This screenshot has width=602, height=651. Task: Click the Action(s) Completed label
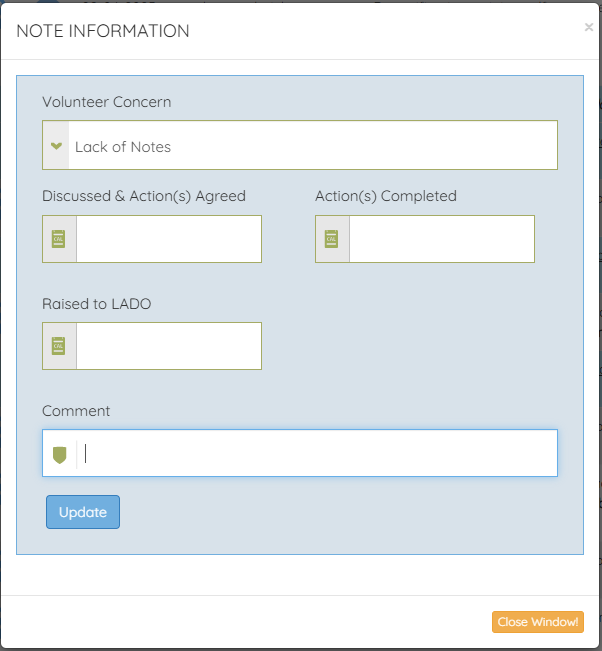point(386,196)
